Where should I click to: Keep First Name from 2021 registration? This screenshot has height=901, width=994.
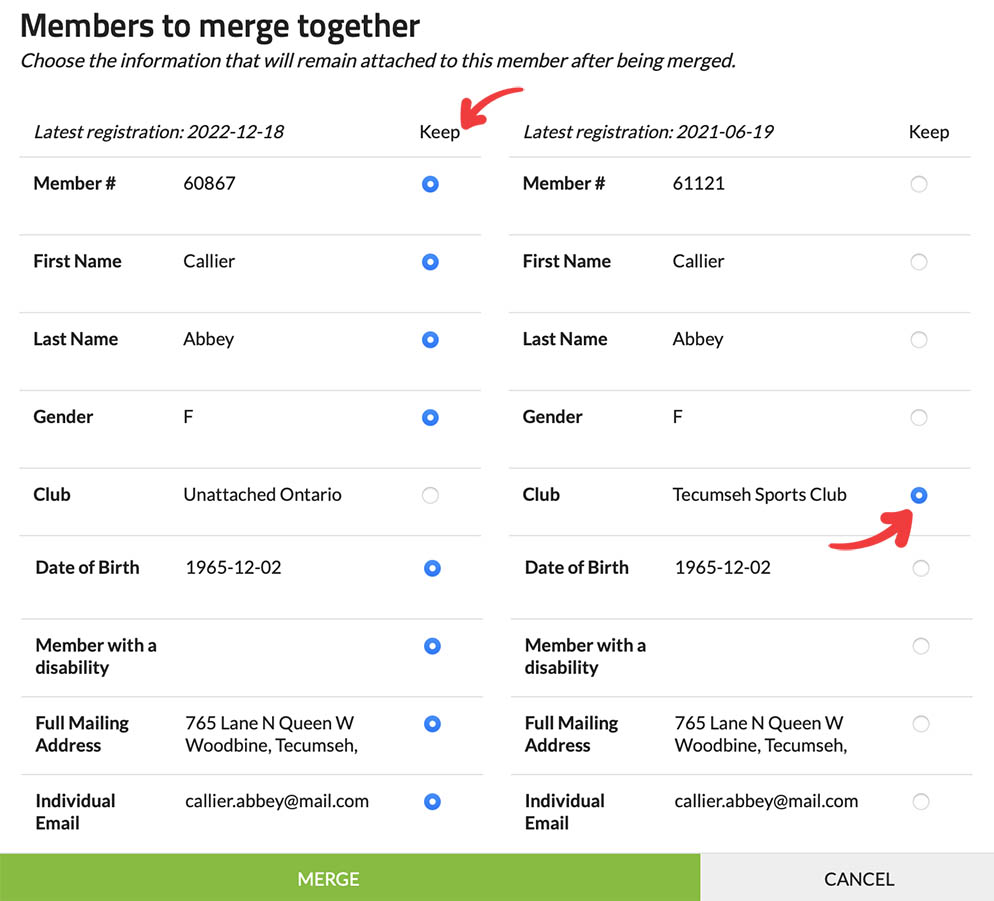click(x=919, y=262)
